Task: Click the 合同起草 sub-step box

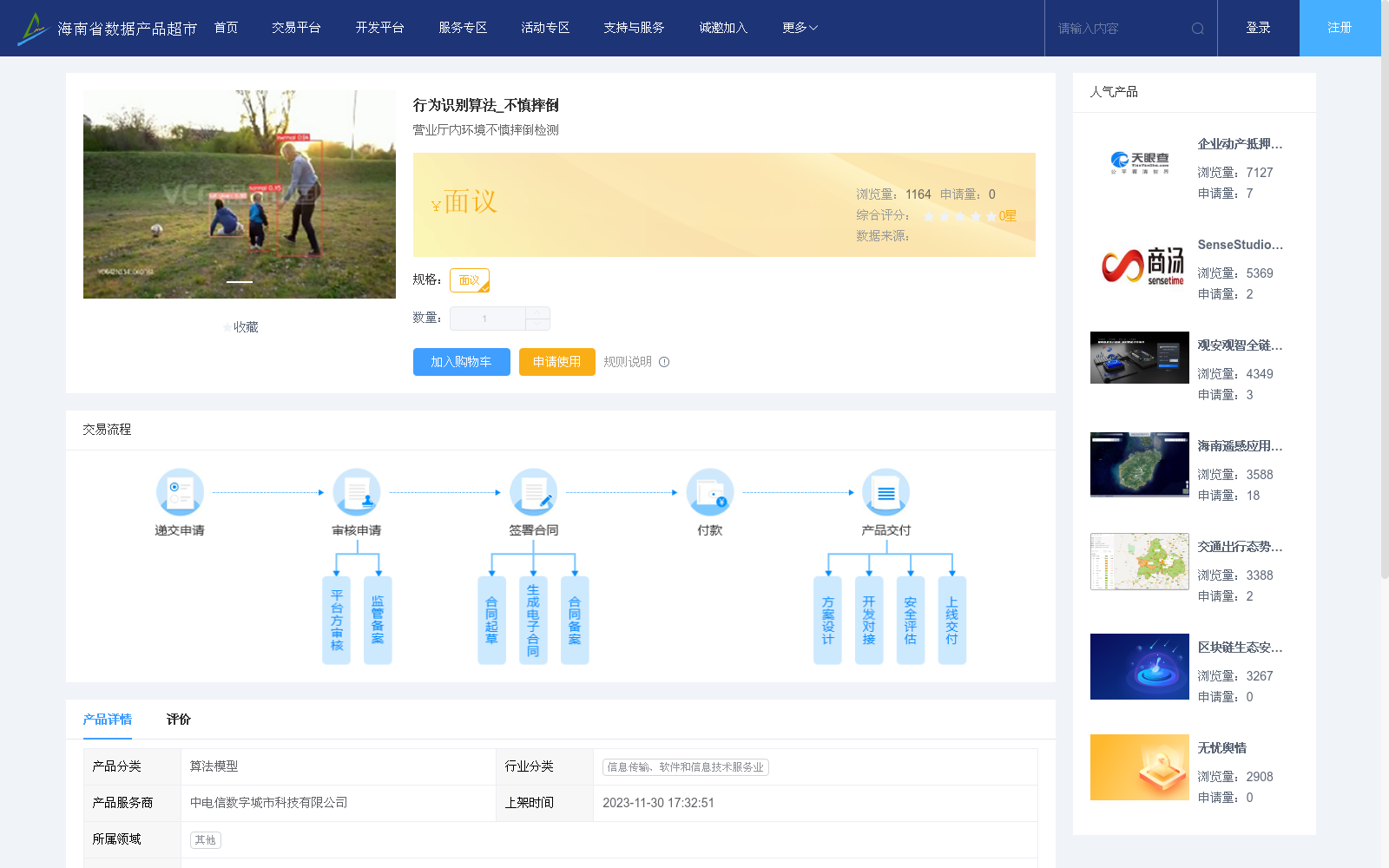Action: [492, 621]
